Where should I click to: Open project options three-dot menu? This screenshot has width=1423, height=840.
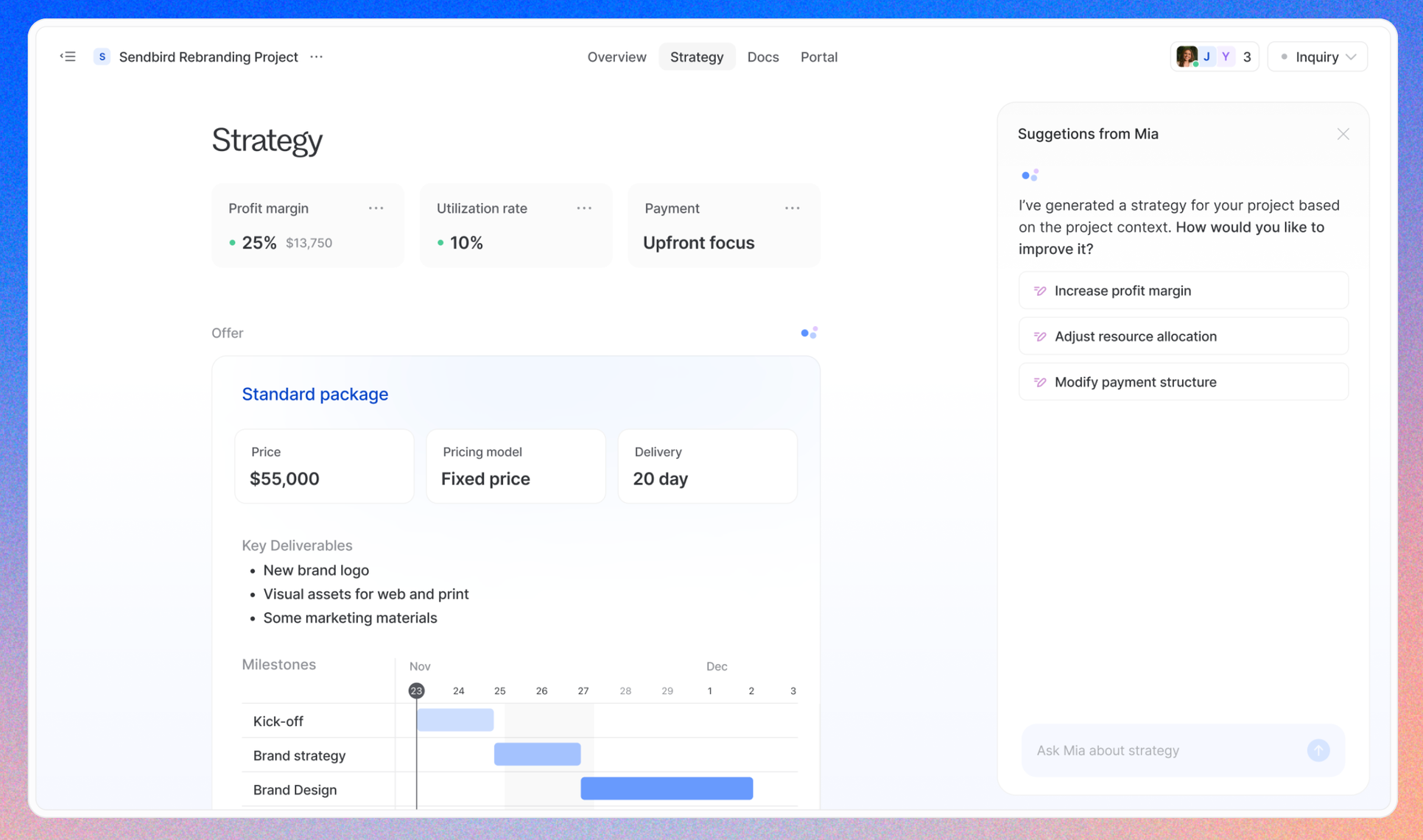tap(317, 57)
